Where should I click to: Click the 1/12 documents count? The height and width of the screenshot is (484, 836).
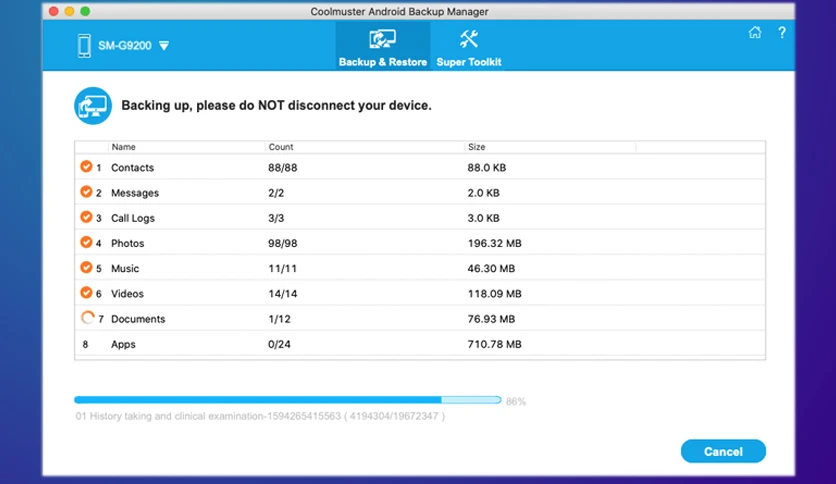tap(279, 319)
